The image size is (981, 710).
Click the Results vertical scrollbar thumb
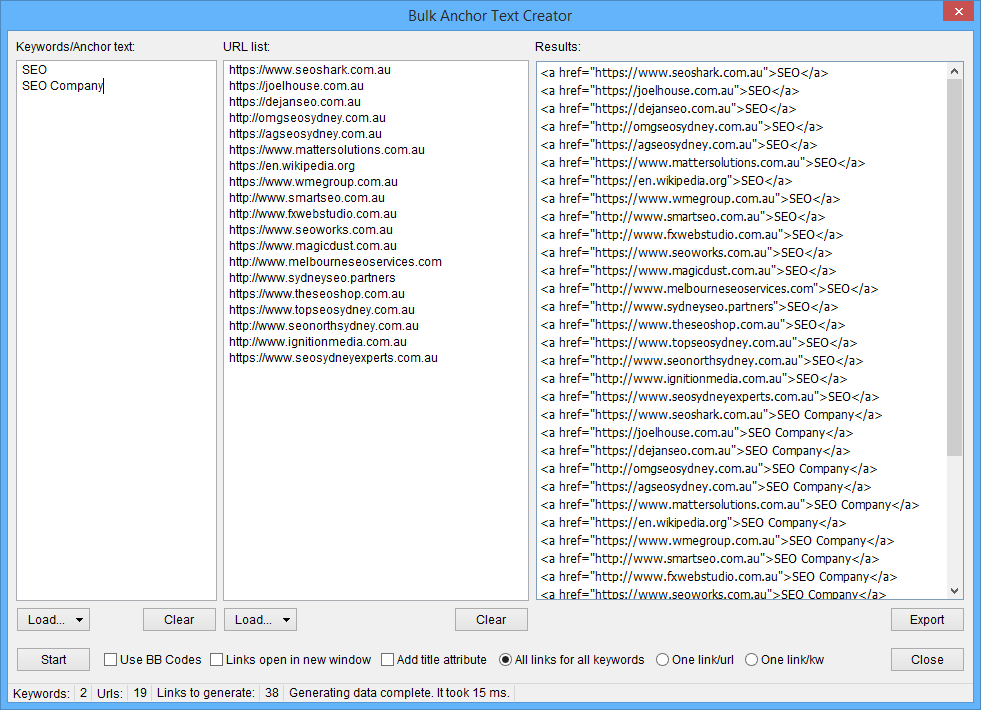pos(954,260)
